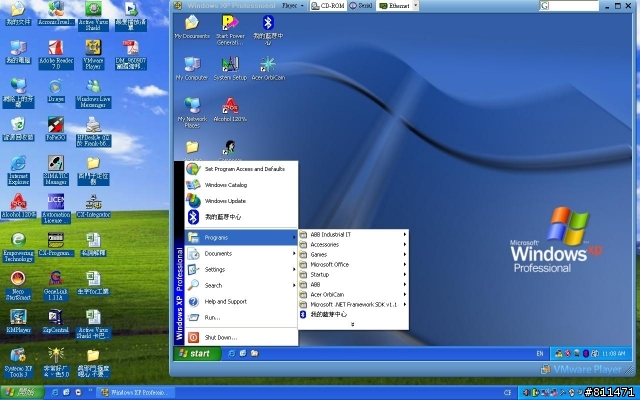Open Search in Start menu
This screenshot has width=640, height=400.
coord(242,285)
